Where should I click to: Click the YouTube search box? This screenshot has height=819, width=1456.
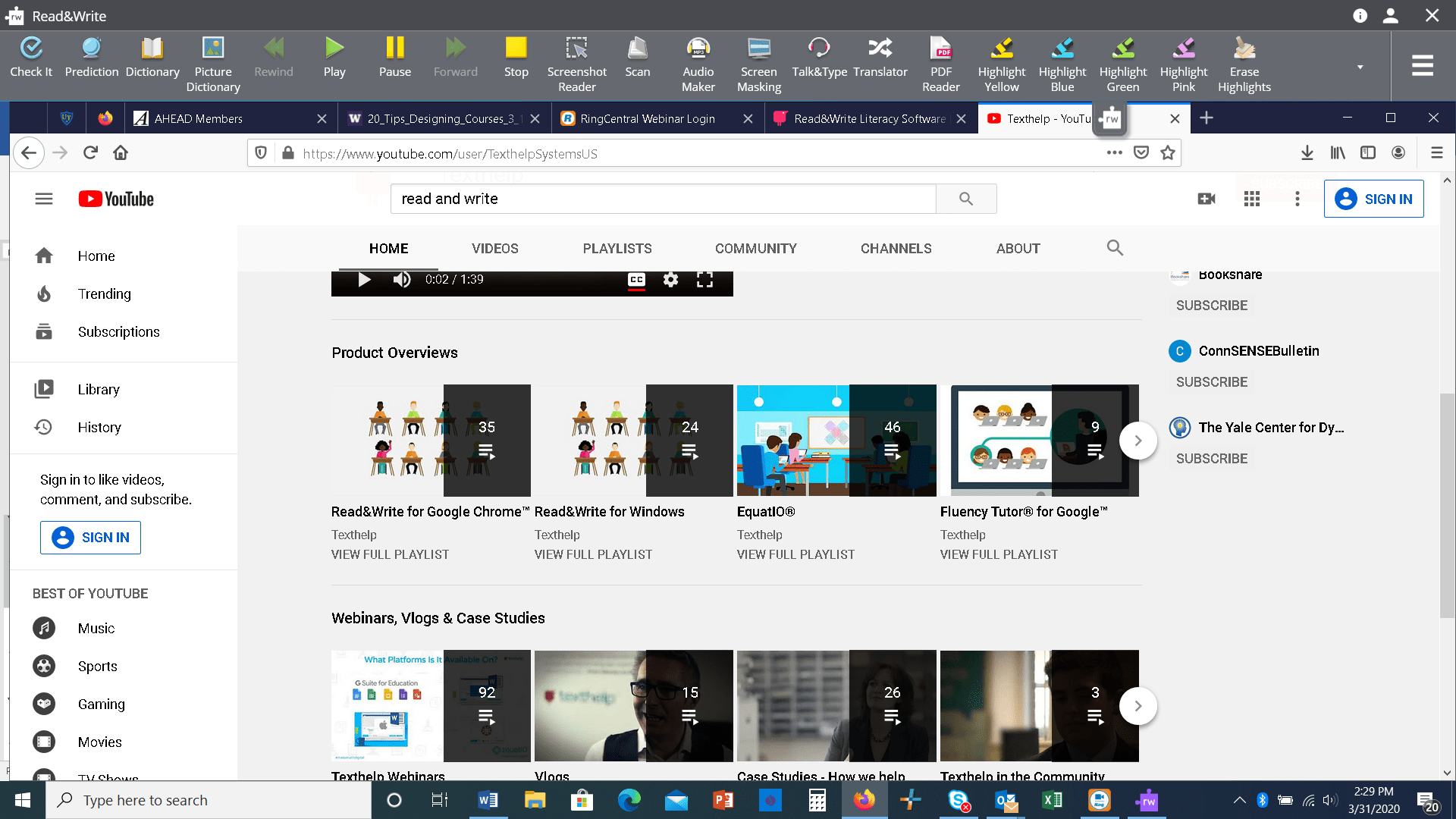664,199
